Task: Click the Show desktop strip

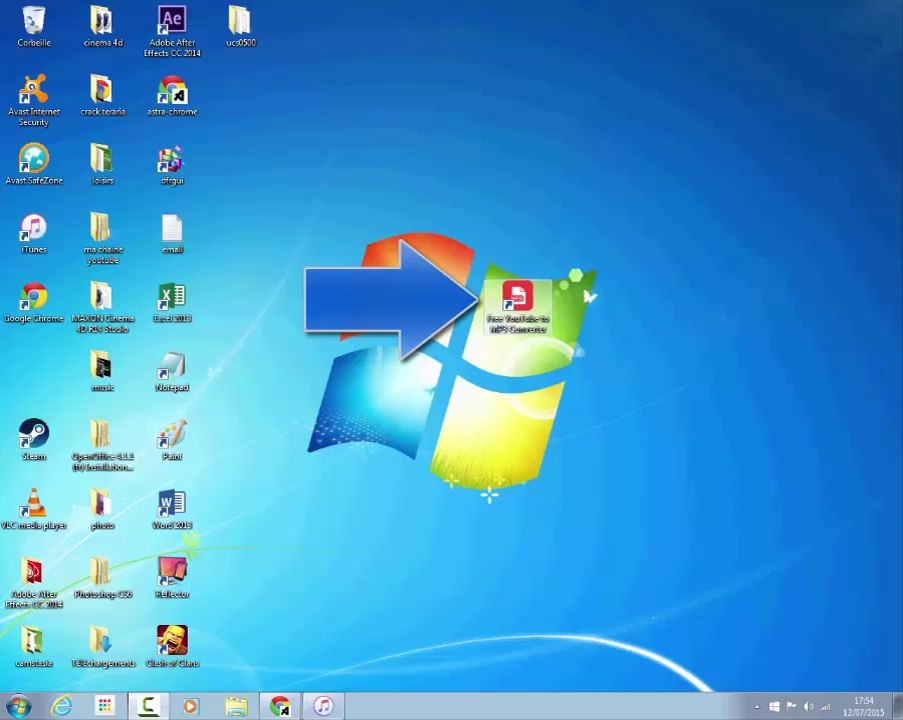Action: [897, 707]
